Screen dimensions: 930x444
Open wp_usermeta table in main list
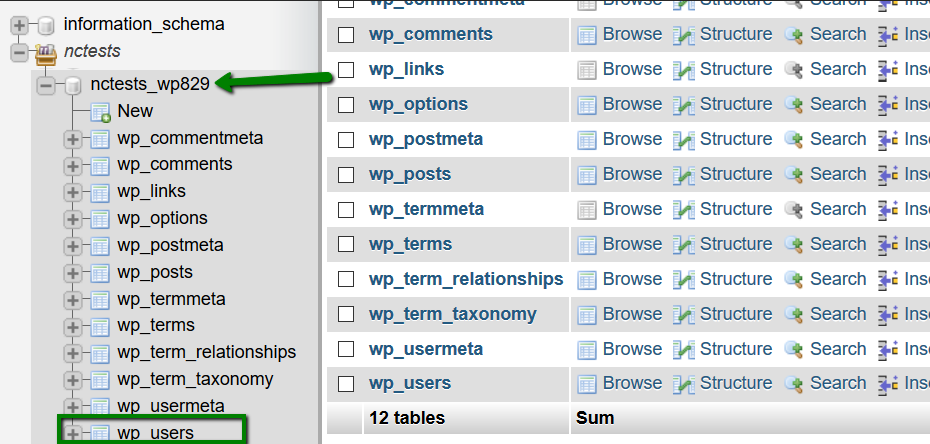426,349
